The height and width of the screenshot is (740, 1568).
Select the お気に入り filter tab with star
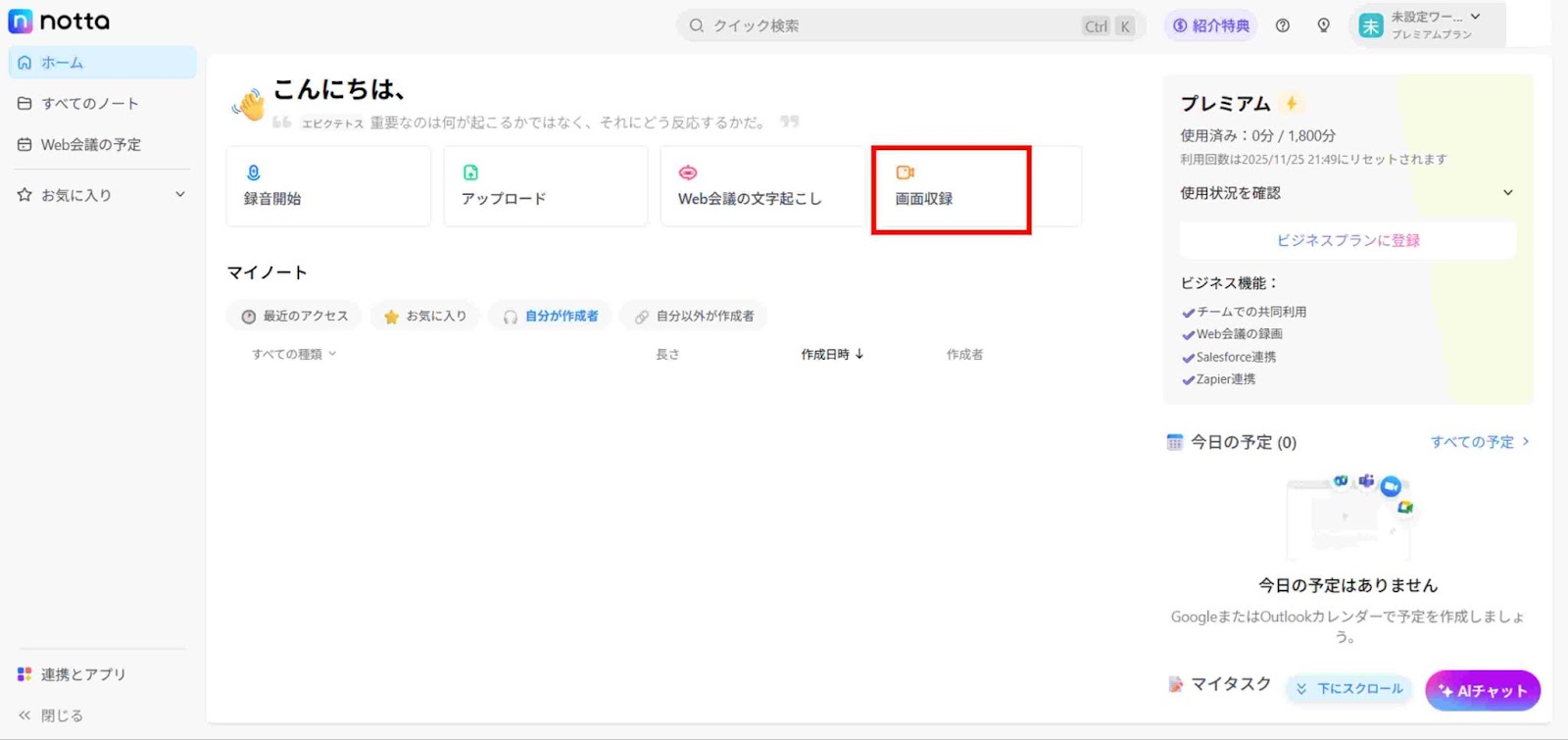(x=425, y=316)
